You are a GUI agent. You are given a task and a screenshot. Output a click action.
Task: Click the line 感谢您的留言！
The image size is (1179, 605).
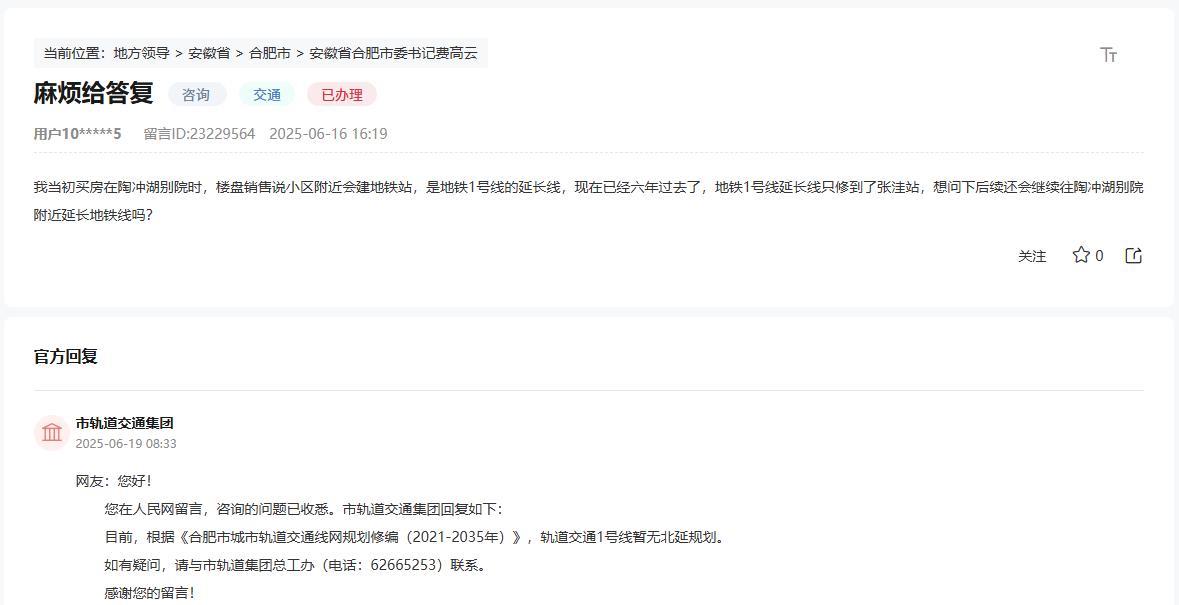150,593
